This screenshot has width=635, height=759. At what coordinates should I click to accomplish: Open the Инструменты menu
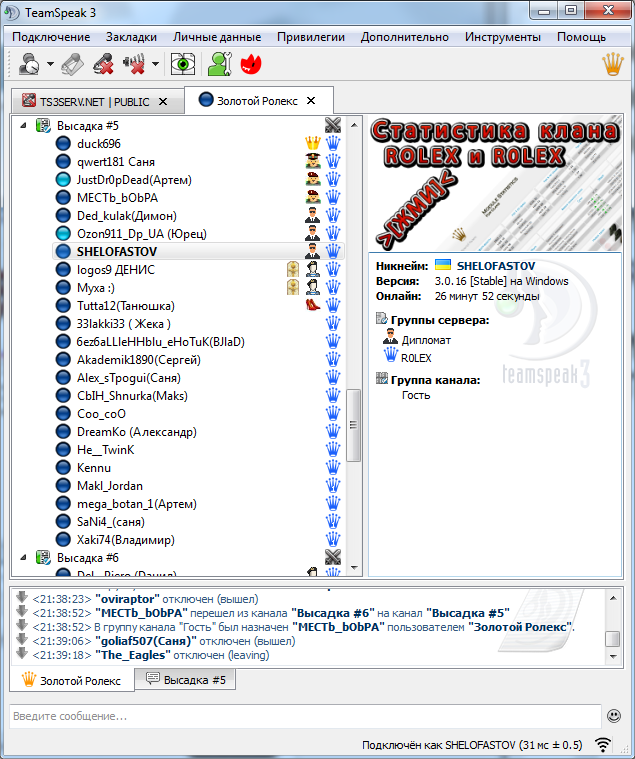point(503,37)
